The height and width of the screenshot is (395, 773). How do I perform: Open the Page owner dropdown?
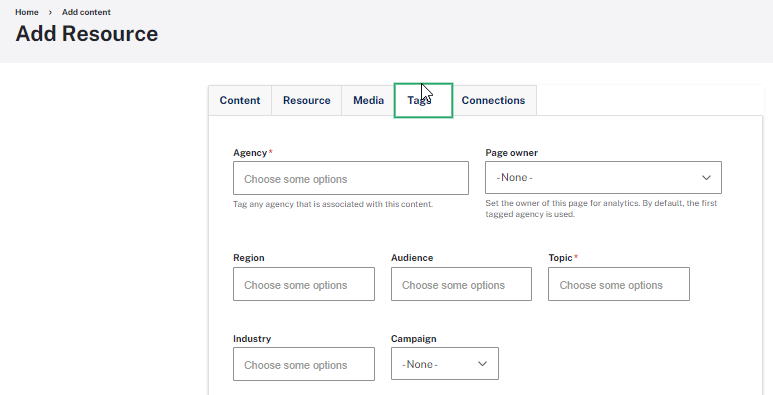point(603,178)
